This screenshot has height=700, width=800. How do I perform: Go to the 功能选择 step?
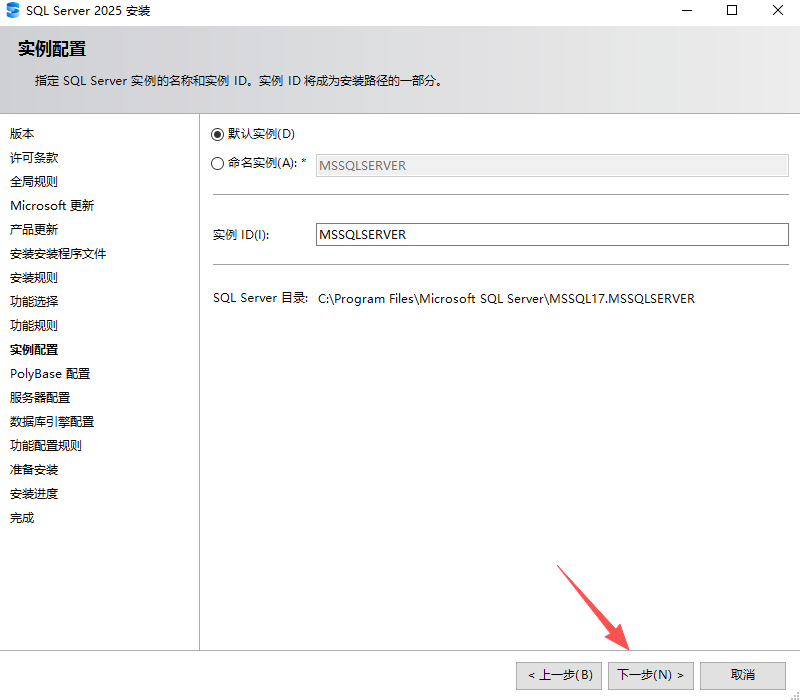click(x=33, y=301)
